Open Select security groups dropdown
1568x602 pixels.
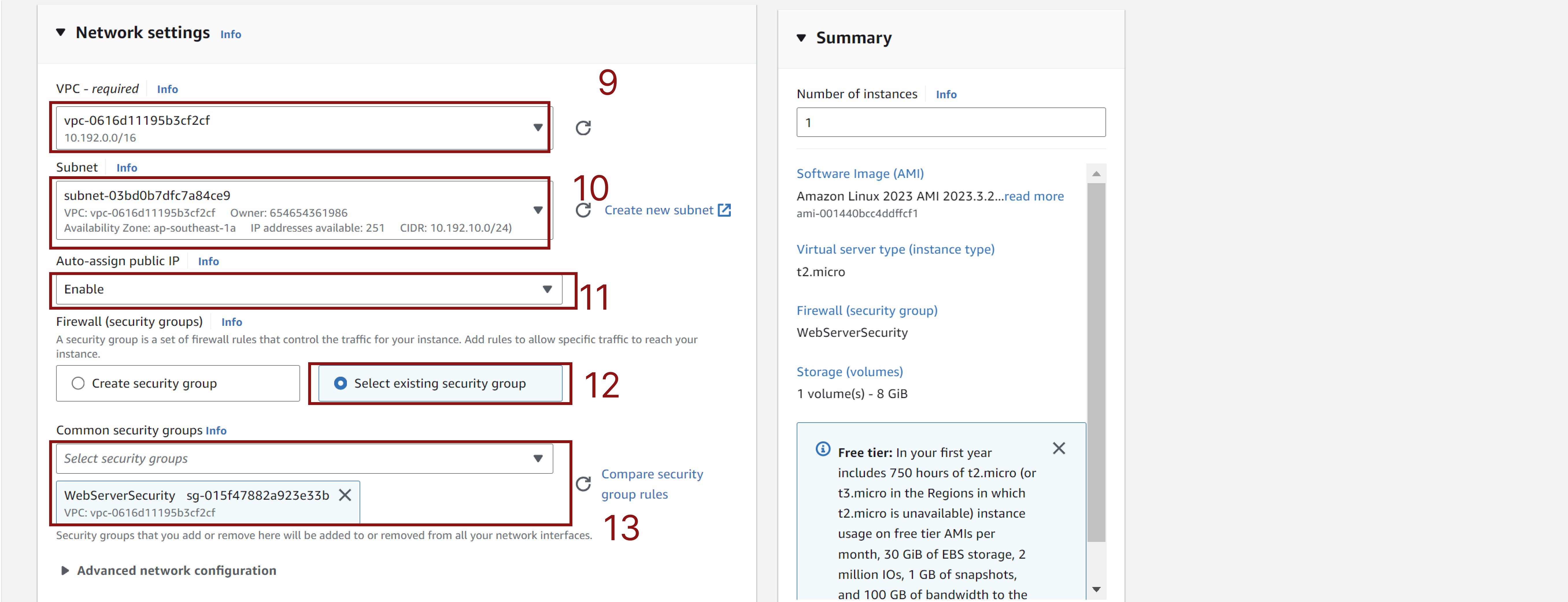tap(304, 458)
